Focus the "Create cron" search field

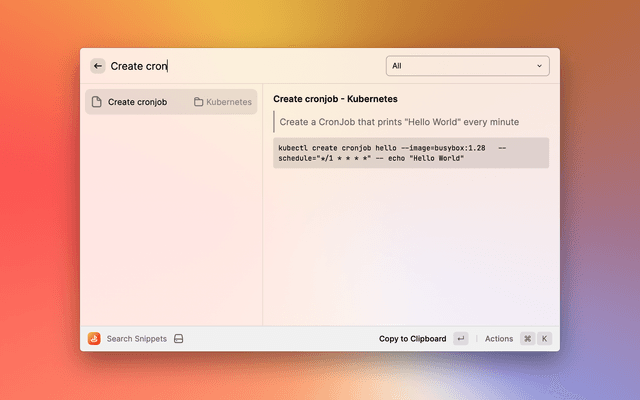pos(240,66)
